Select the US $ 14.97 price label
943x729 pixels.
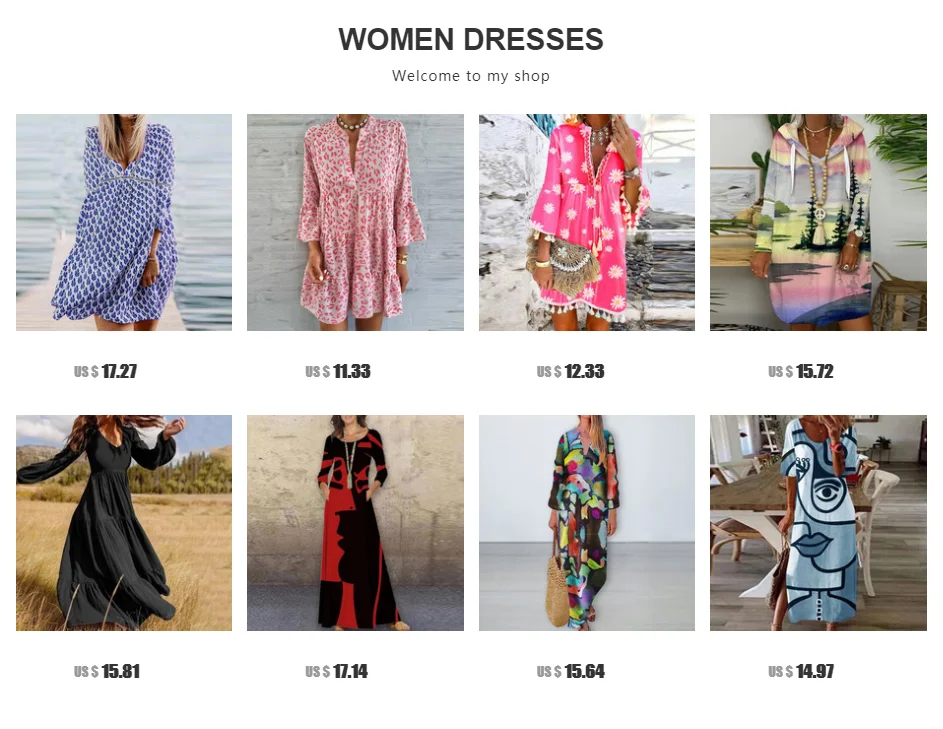pyautogui.click(x=801, y=671)
